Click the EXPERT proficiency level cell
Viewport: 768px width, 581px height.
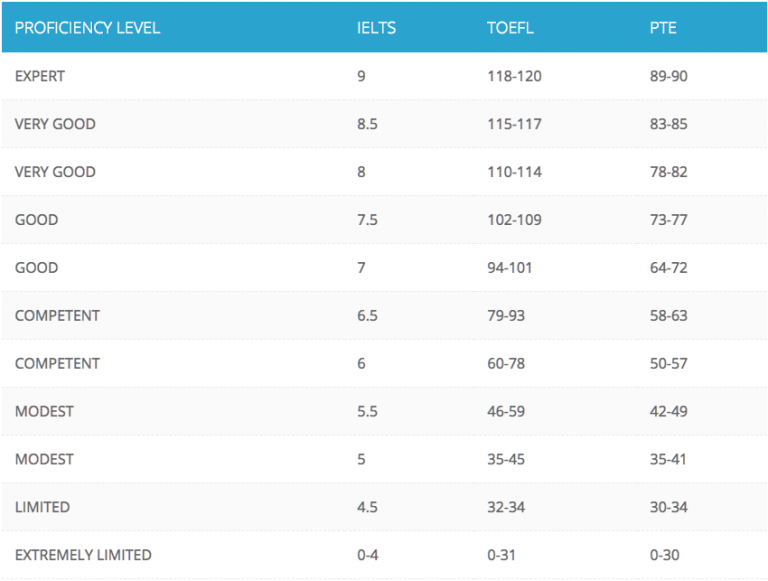click(40, 76)
